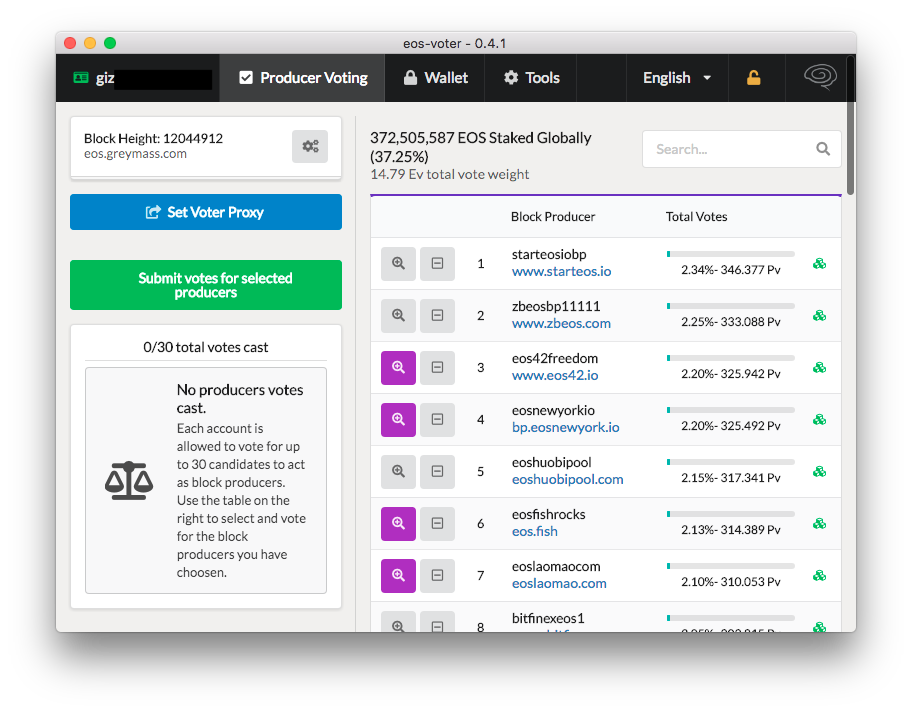
Task: Click 0/30 total votes cast text
Action: [206, 347]
